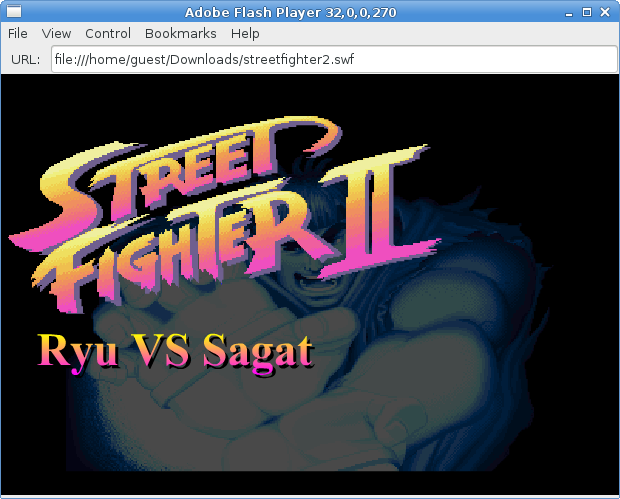The width and height of the screenshot is (620, 499).
Task: Click the 'URL:' label
Action: coord(25,59)
